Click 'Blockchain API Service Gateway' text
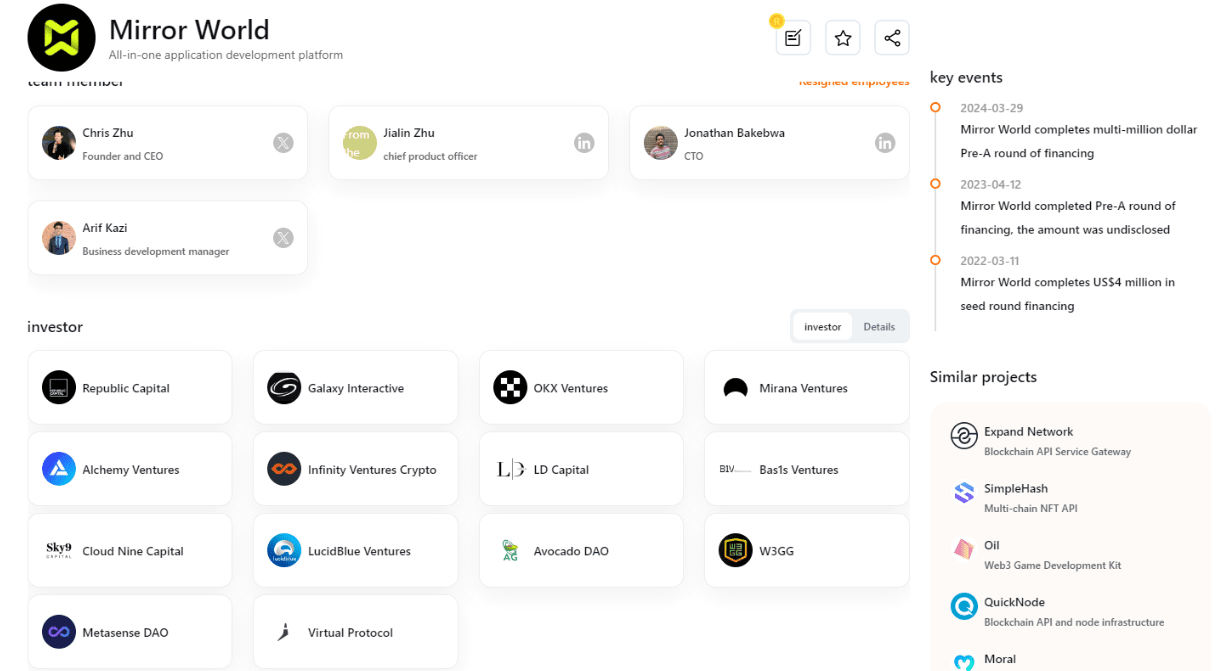This screenshot has width=1217, height=671. (x=1057, y=451)
